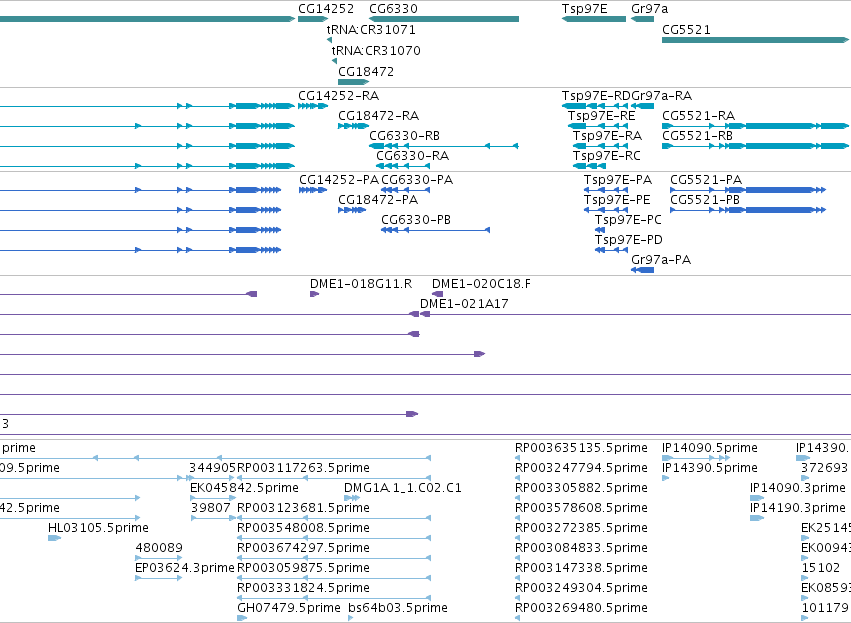Click the CG18472 gene label
851x623 pixels.
(x=366, y=72)
